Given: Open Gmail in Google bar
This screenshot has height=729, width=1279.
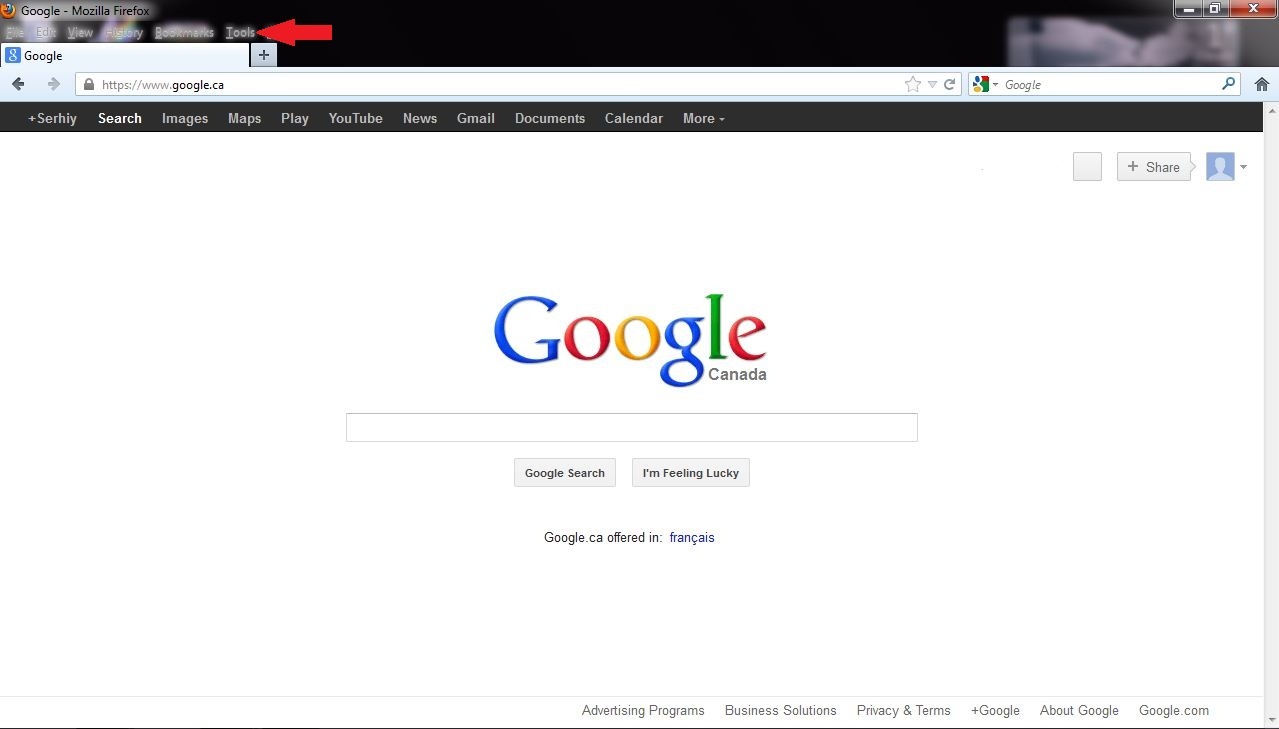Looking at the screenshot, I should (476, 118).
